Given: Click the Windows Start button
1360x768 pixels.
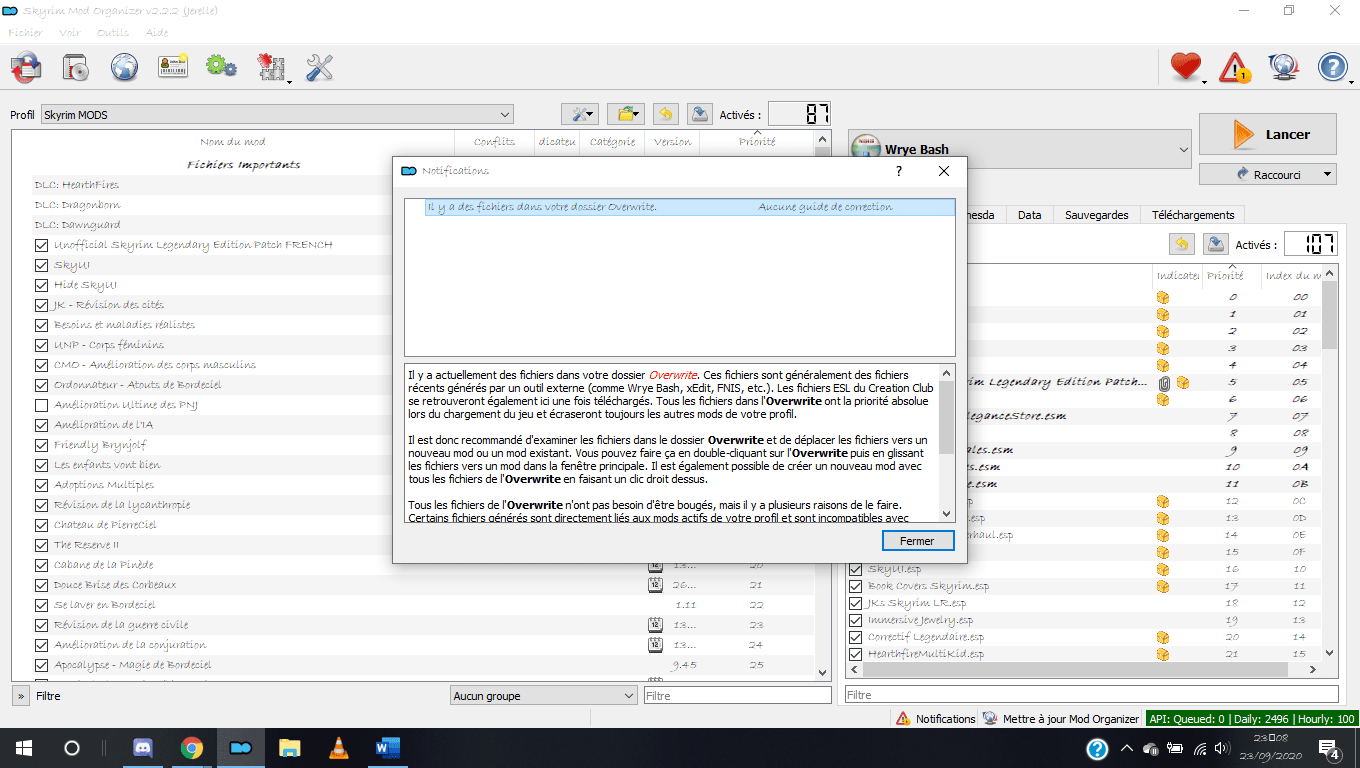Looking at the screenshot, I should pyautogui.click(x=24, y=748).
